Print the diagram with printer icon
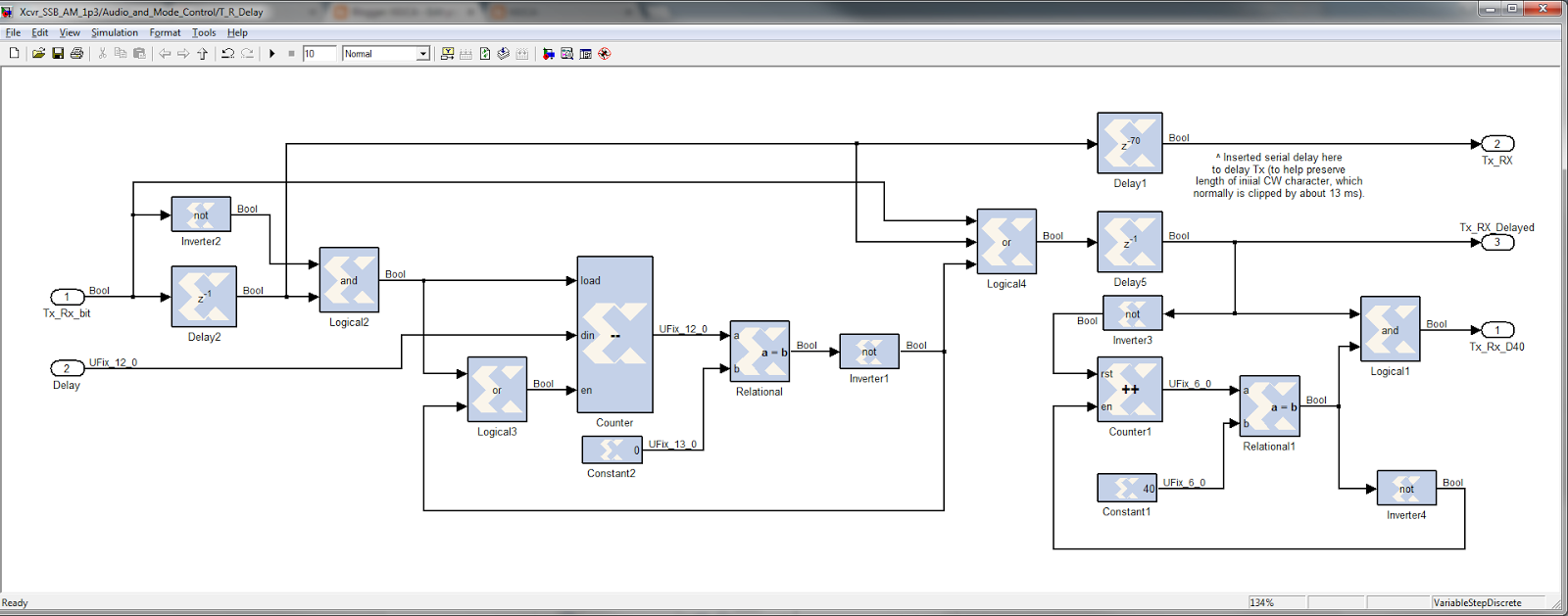 click(x=76, y=54)
